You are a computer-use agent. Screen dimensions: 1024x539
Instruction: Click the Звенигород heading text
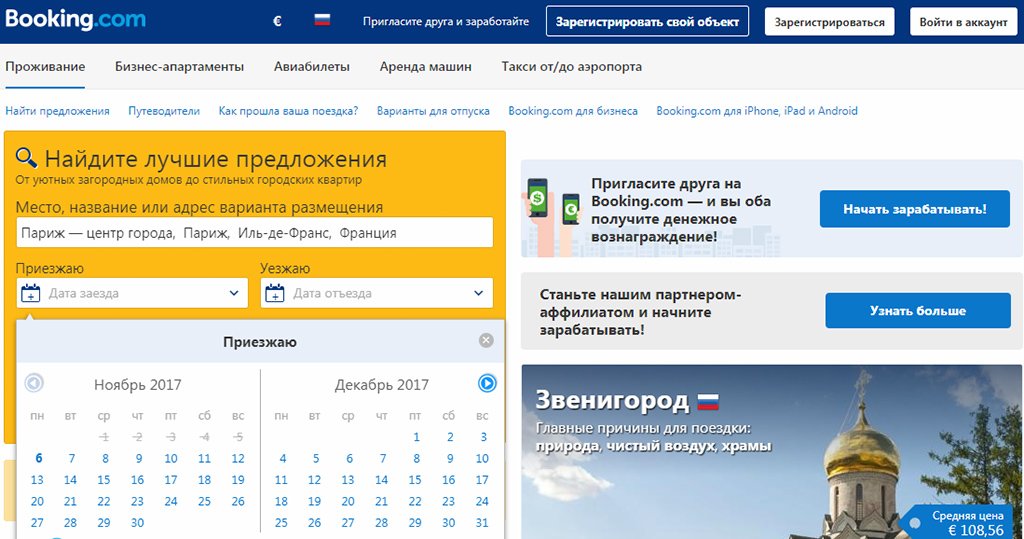pos(612,400)
